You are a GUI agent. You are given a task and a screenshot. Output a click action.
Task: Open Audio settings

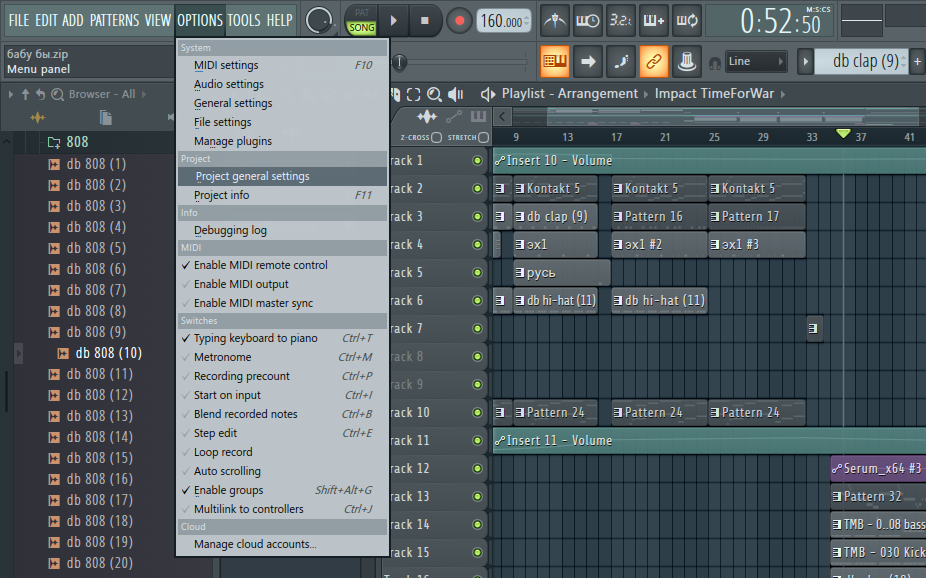(x=283, y=84)
